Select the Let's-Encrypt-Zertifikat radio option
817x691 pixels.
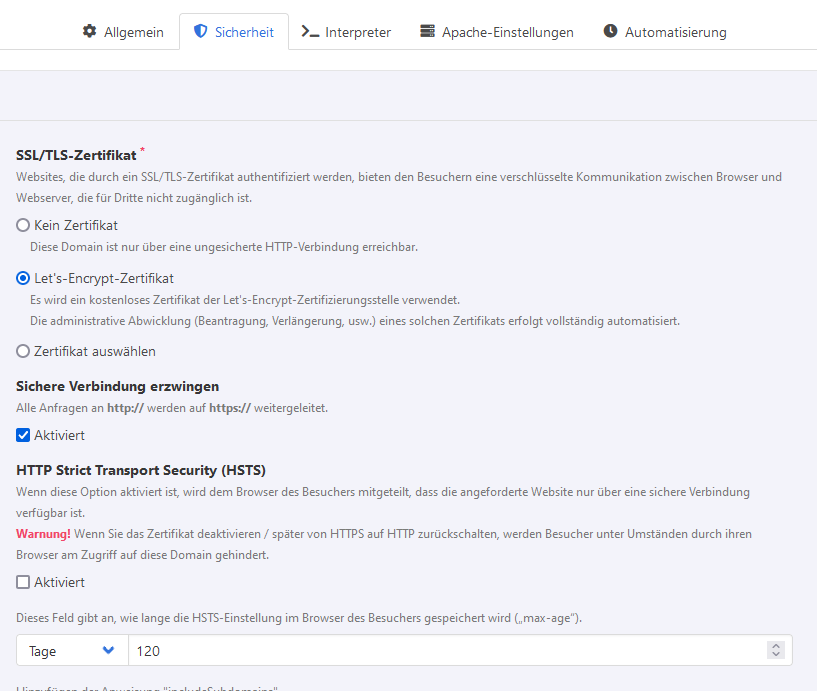click(23, 278)
